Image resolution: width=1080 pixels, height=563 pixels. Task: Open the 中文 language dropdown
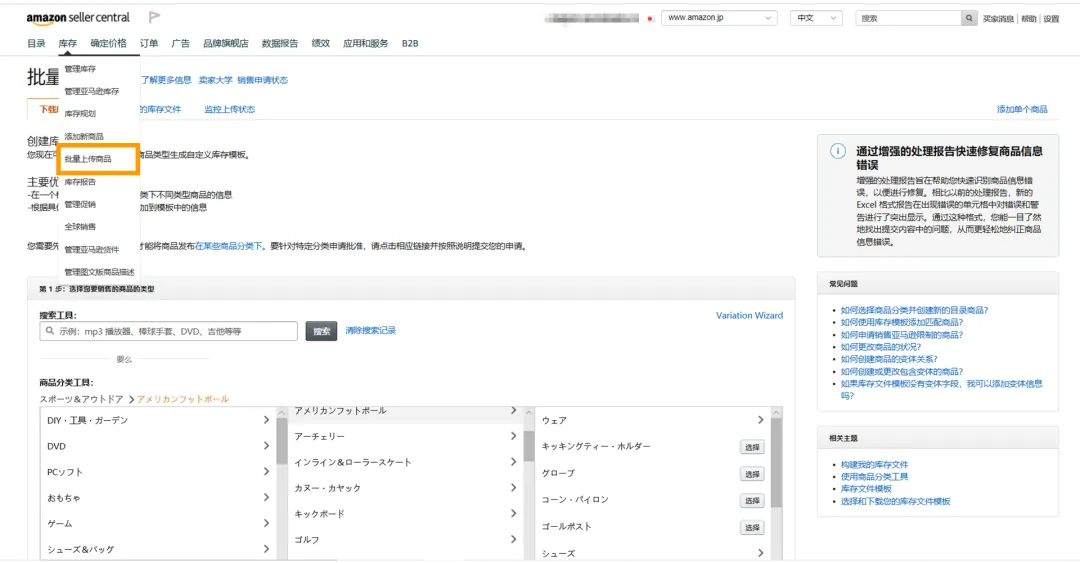click(816, 18)
